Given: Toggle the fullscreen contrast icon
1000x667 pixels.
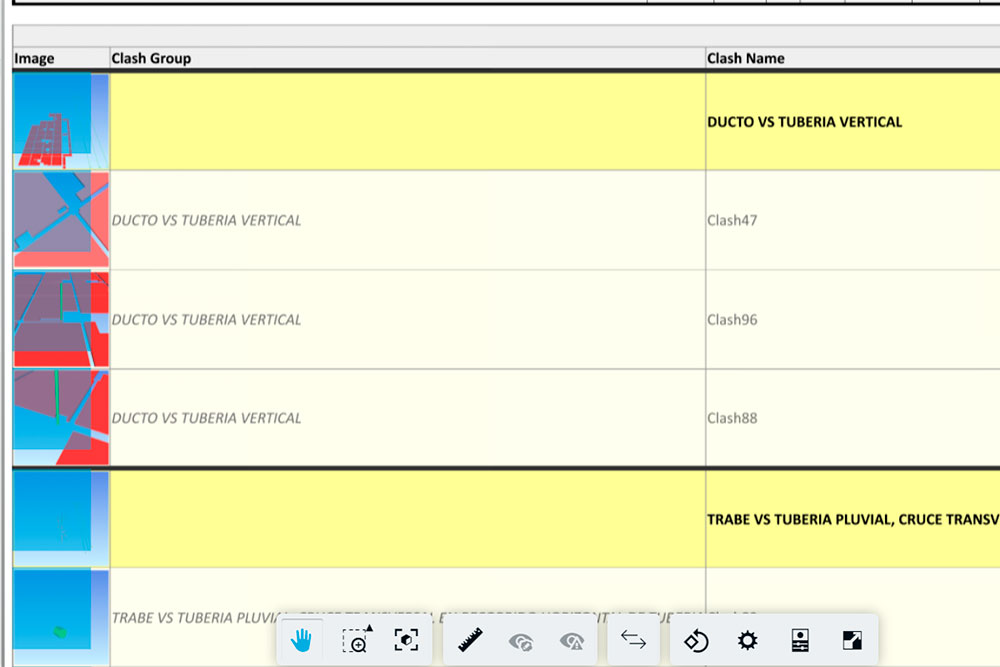Looking at the screenshot, I should tap(851, 641).
